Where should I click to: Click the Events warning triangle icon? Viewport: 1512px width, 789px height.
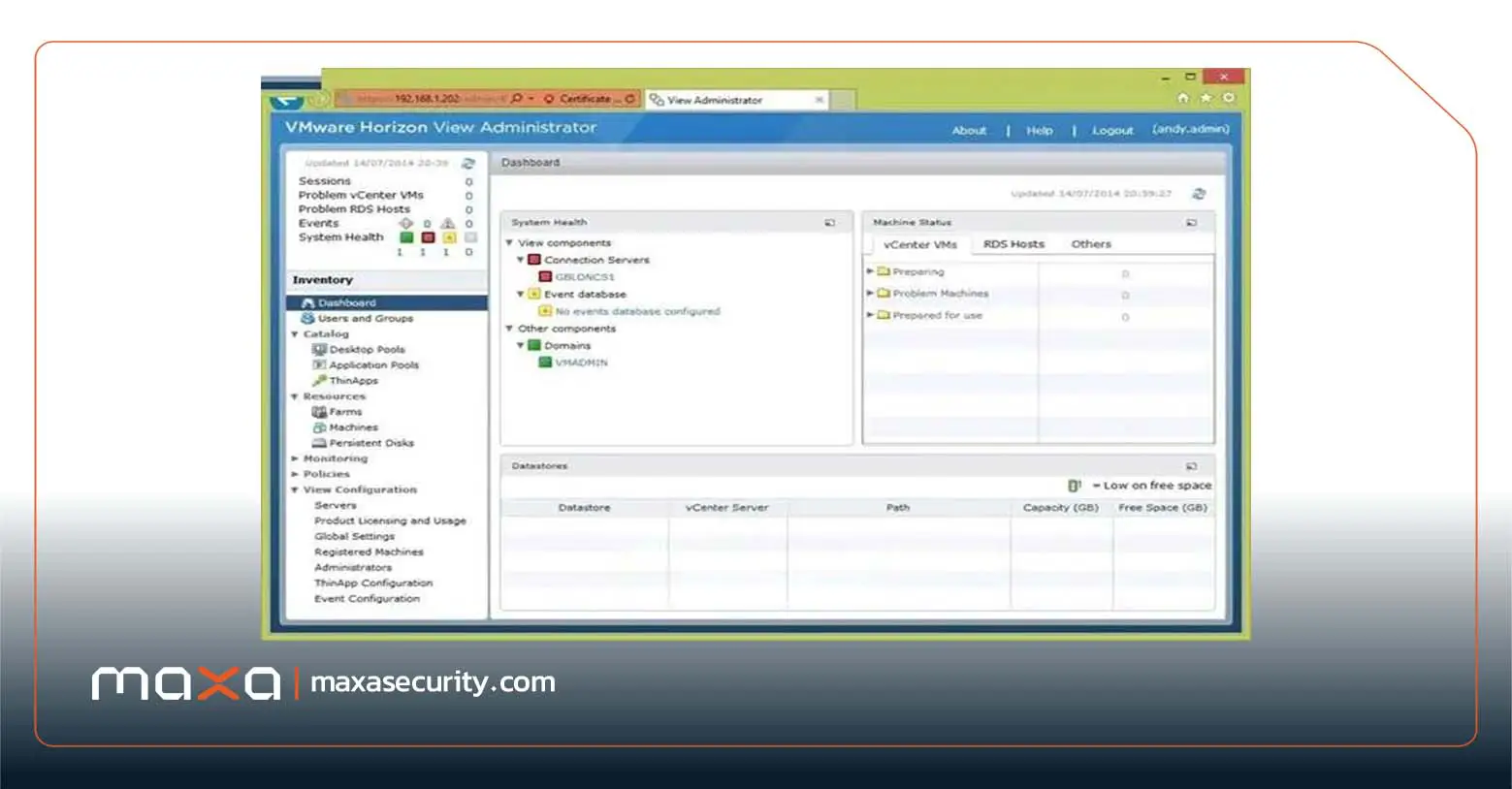pos(448,223)
